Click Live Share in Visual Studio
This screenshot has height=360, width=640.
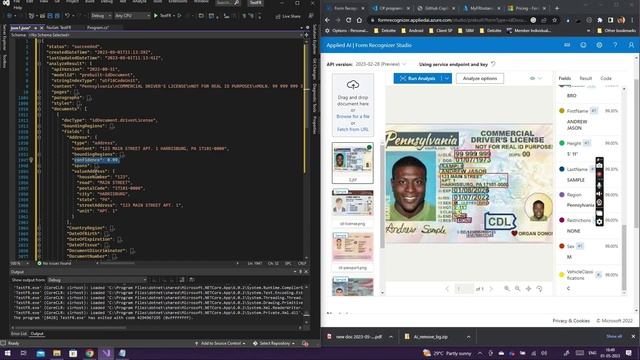[288, 16]
